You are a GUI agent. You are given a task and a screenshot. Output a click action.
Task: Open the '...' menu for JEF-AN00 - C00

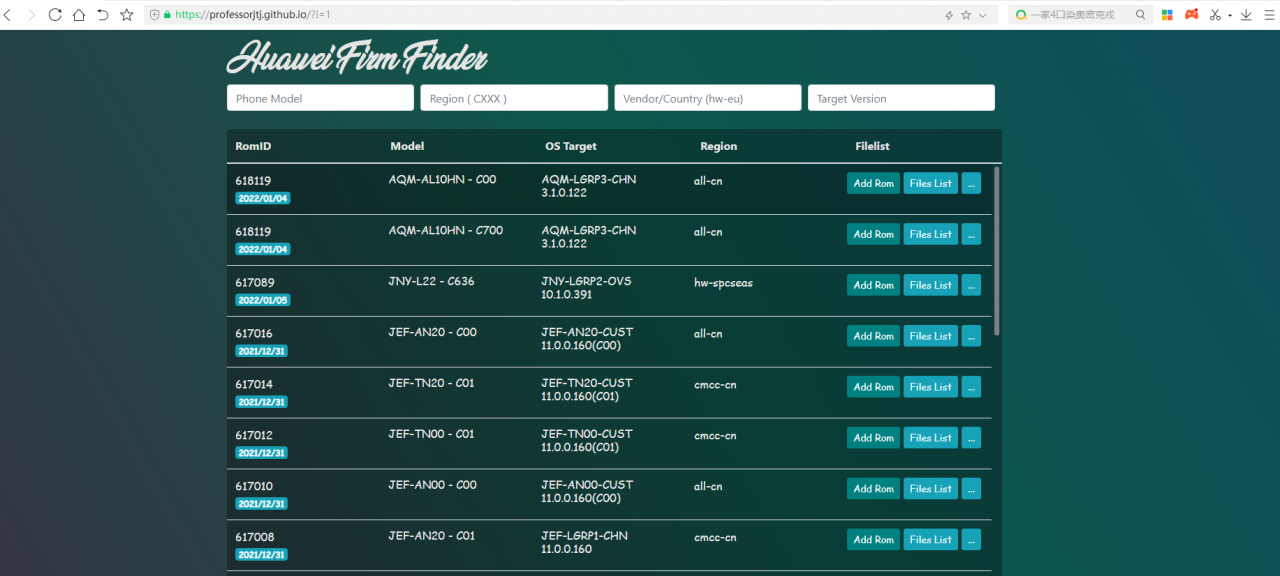[971, 489]
